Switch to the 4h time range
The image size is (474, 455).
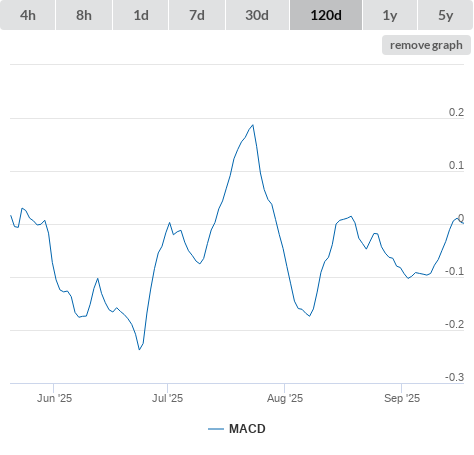28,15
